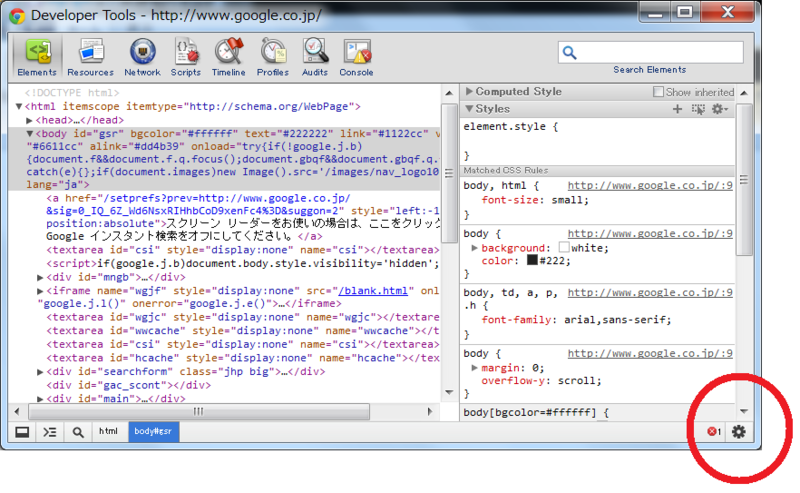Show the Timeline panel

click(x=228, y=58)
